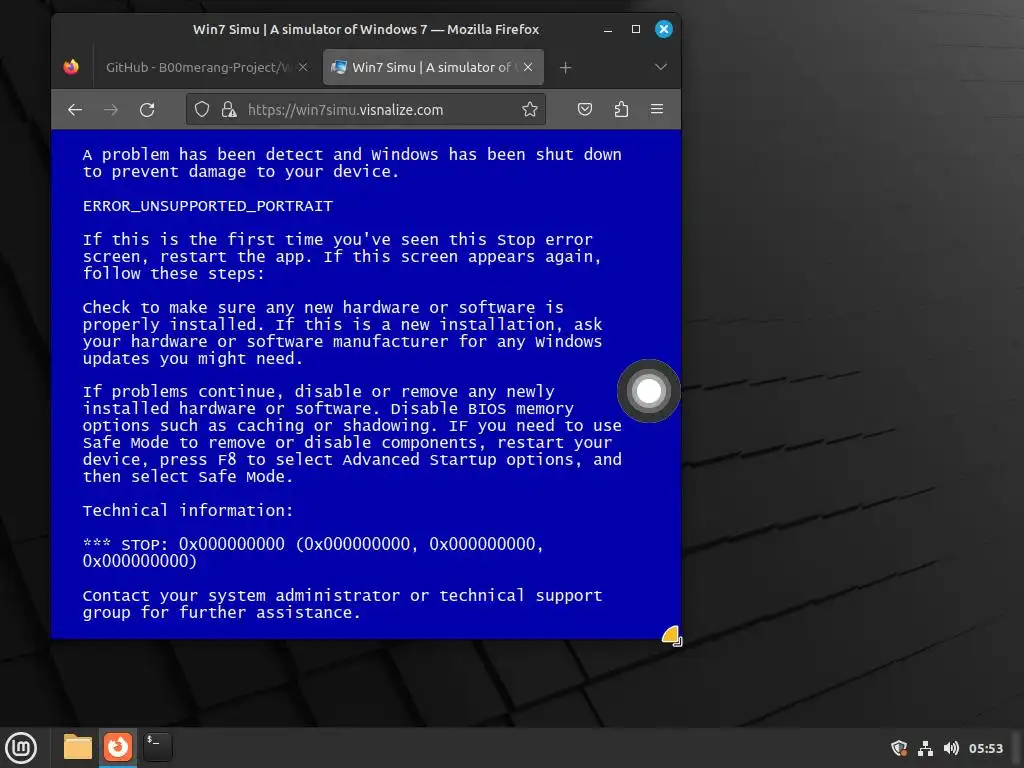Image resolution: width=1024 pixels, height=768 pixels.
Task: Click "A problem has been detect" line
Action: [352, 155]
